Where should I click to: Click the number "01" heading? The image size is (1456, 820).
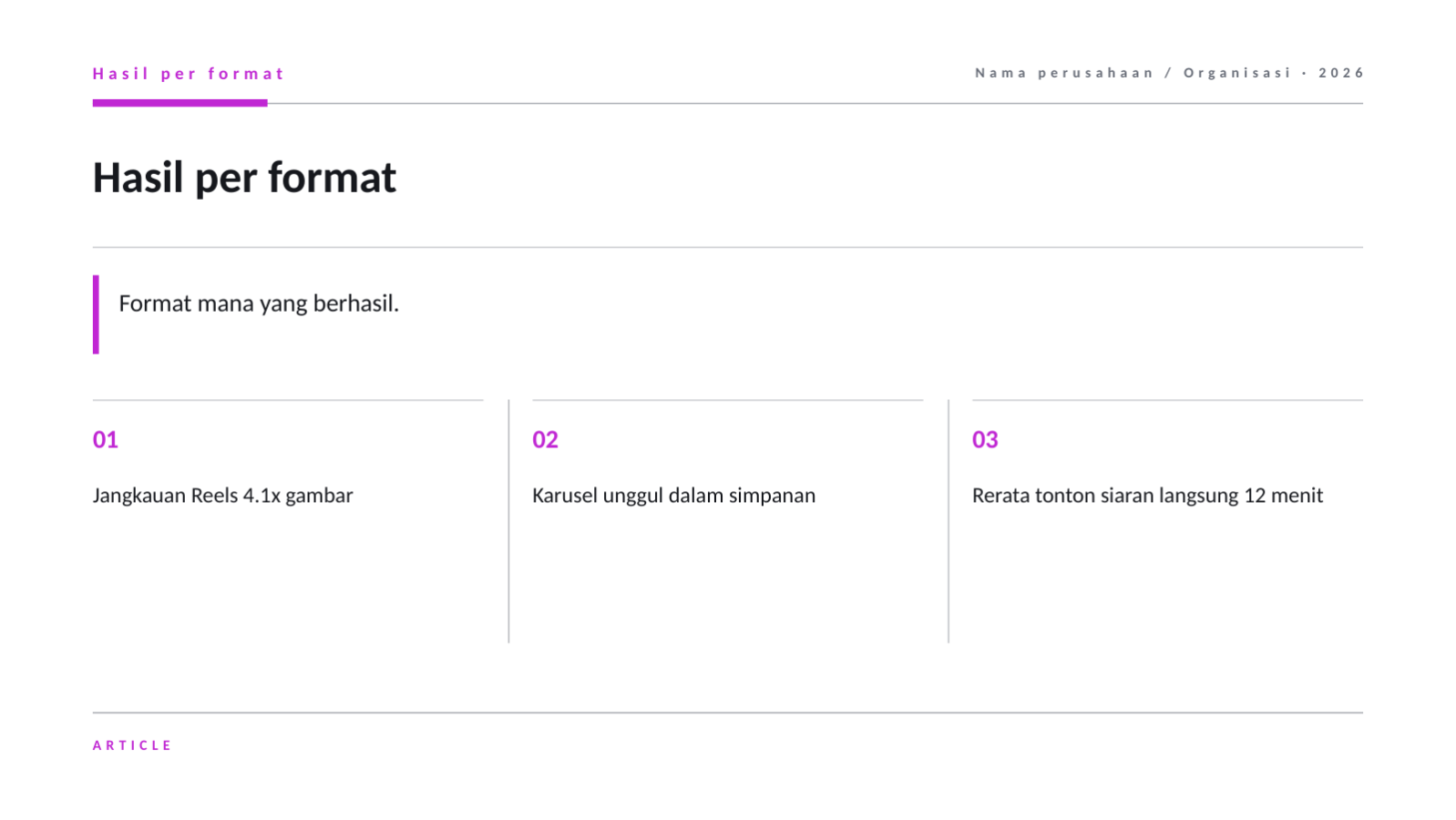[x=106, y=439]
